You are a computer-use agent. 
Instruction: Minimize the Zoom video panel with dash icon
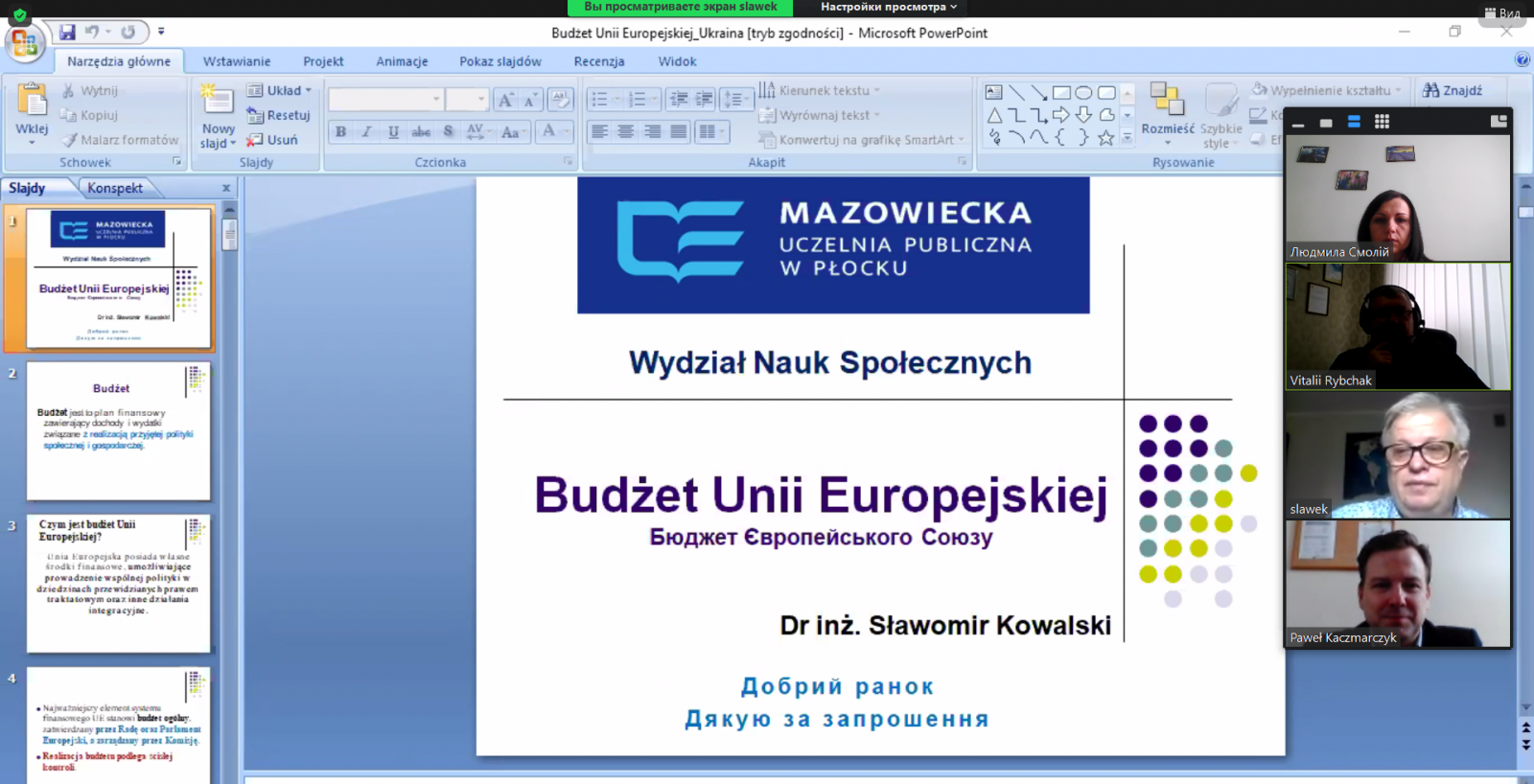(x=1298, y=124)
